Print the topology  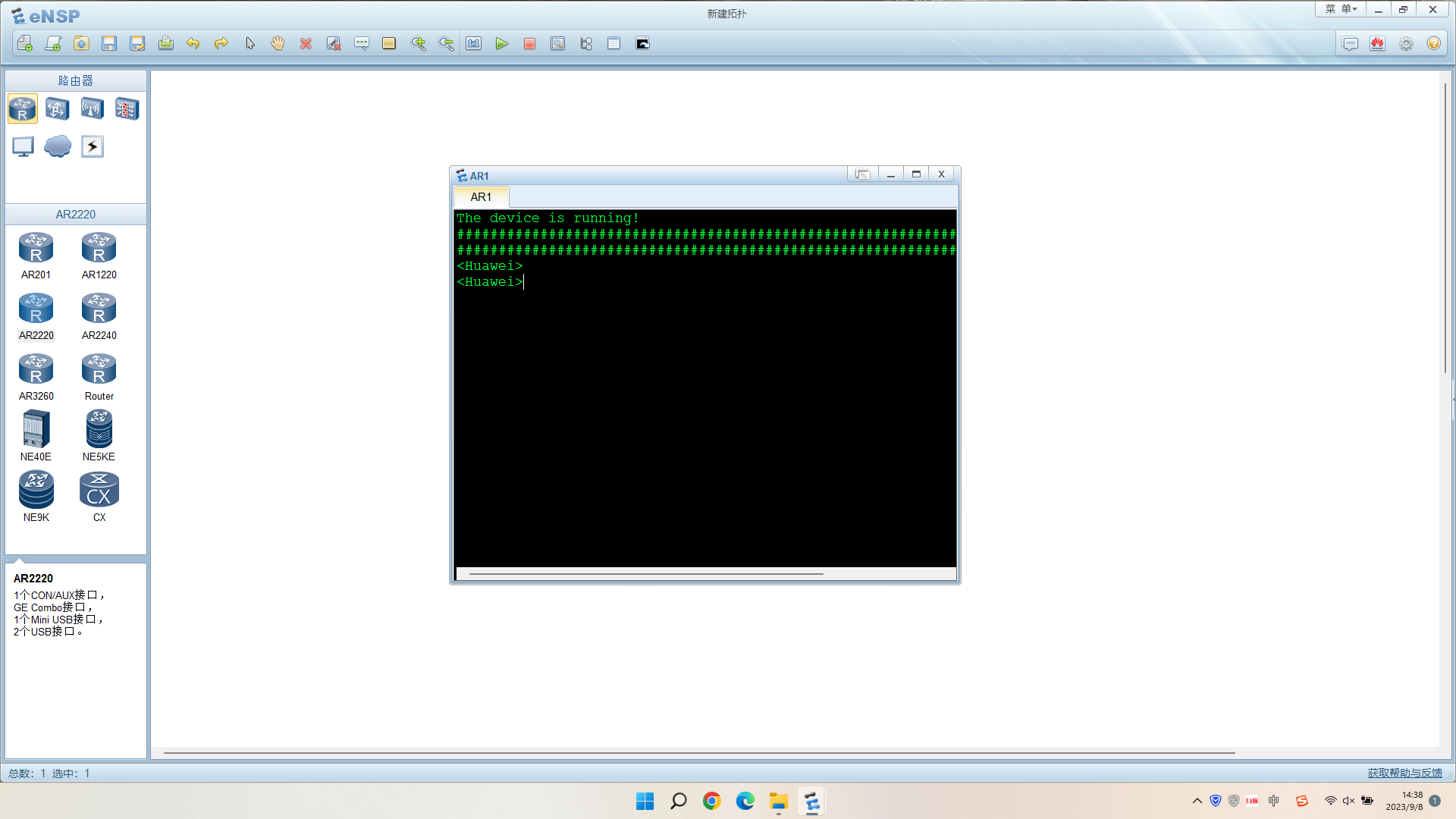(165, 44)
